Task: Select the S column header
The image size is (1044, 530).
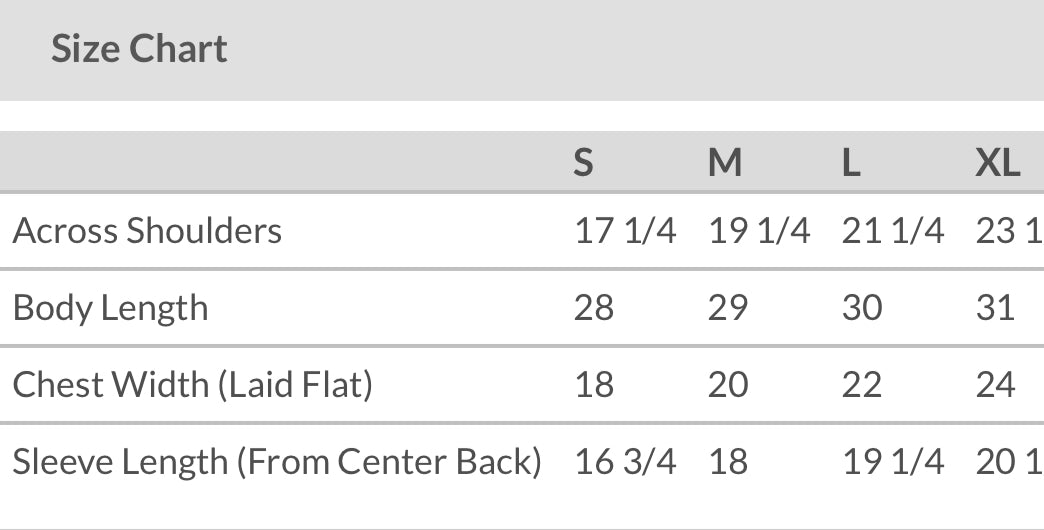Action: click(x=583, y=162)
